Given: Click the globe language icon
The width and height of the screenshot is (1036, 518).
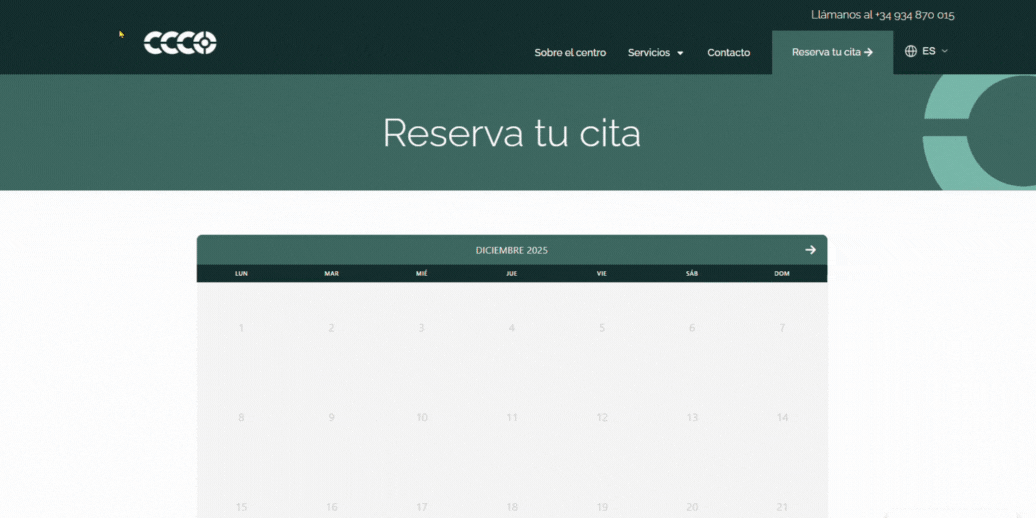Looking at the screenshot, I should point(910,51).
